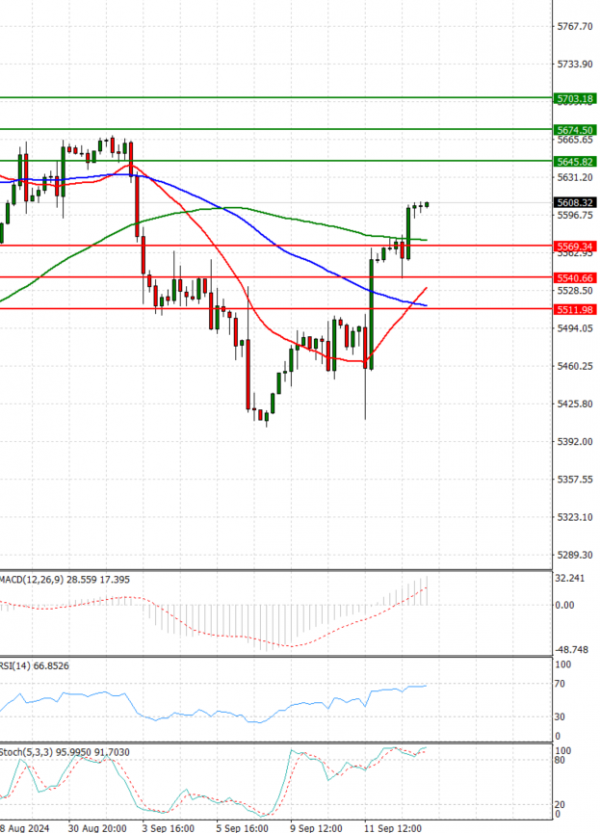Click the 5703.18 green resistance price label
This screenshot has height=833, width=600.
point(574,99)
